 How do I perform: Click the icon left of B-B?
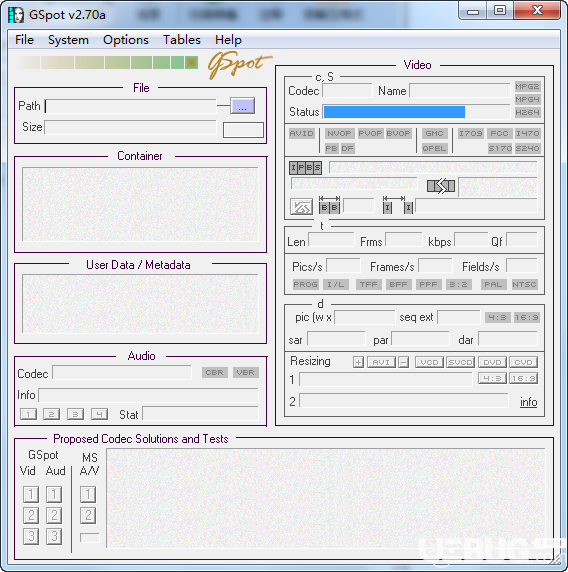tap(301, 206)
